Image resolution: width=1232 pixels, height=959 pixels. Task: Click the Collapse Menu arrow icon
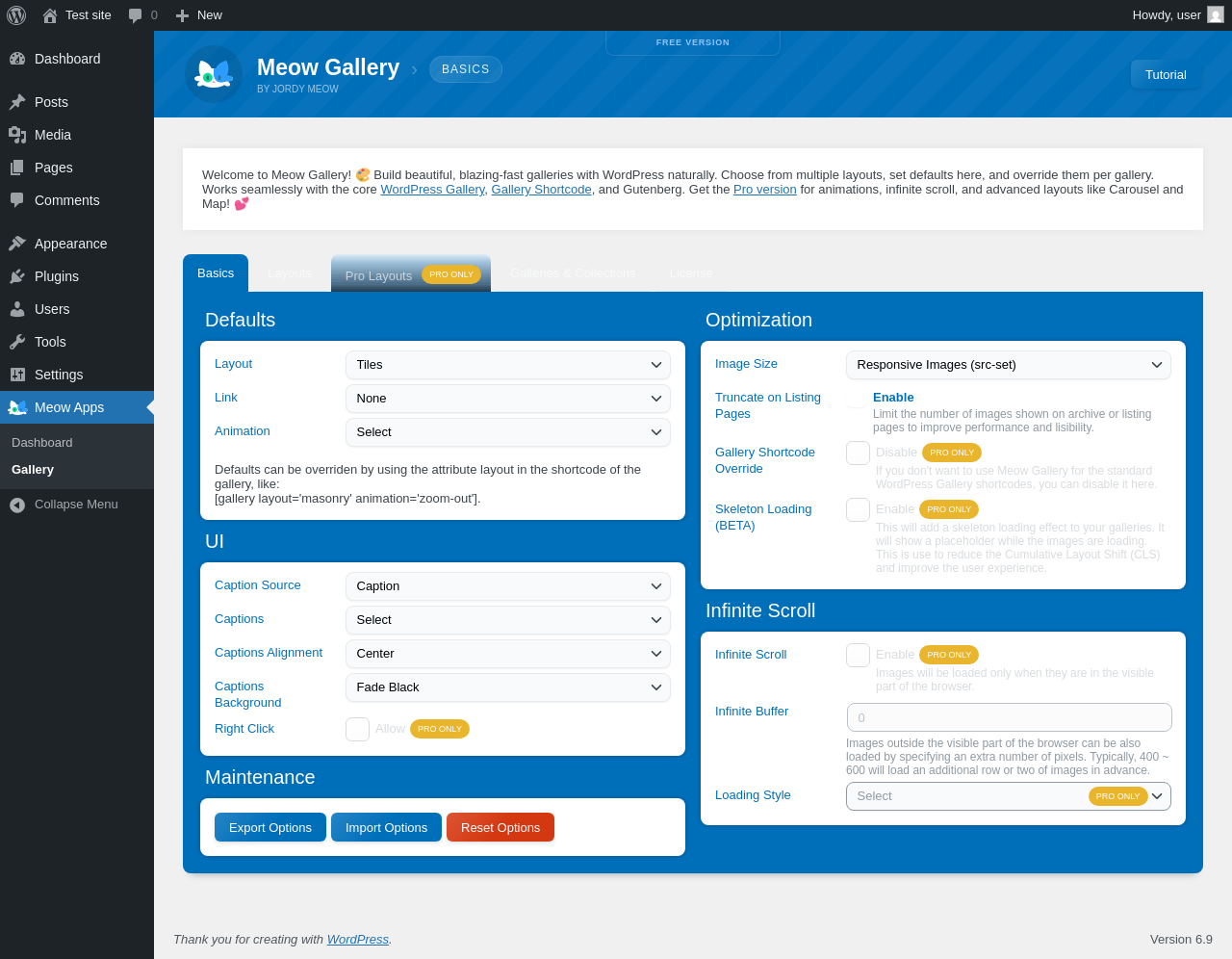point(17,505)
